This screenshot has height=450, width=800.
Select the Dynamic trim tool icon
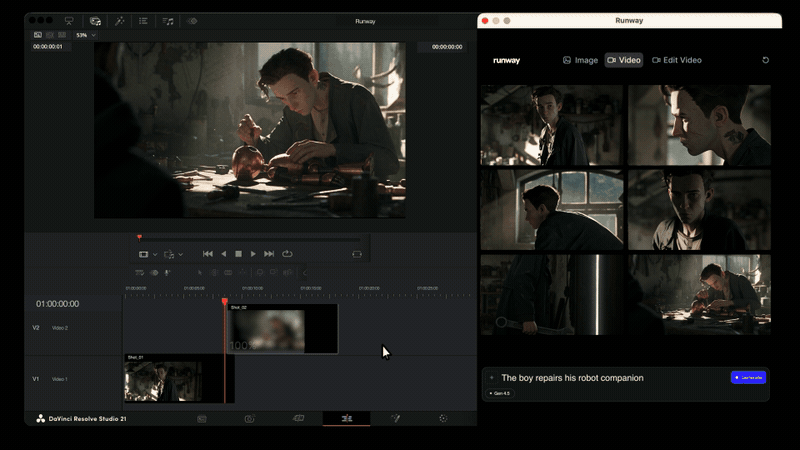[x=228, y=273]
